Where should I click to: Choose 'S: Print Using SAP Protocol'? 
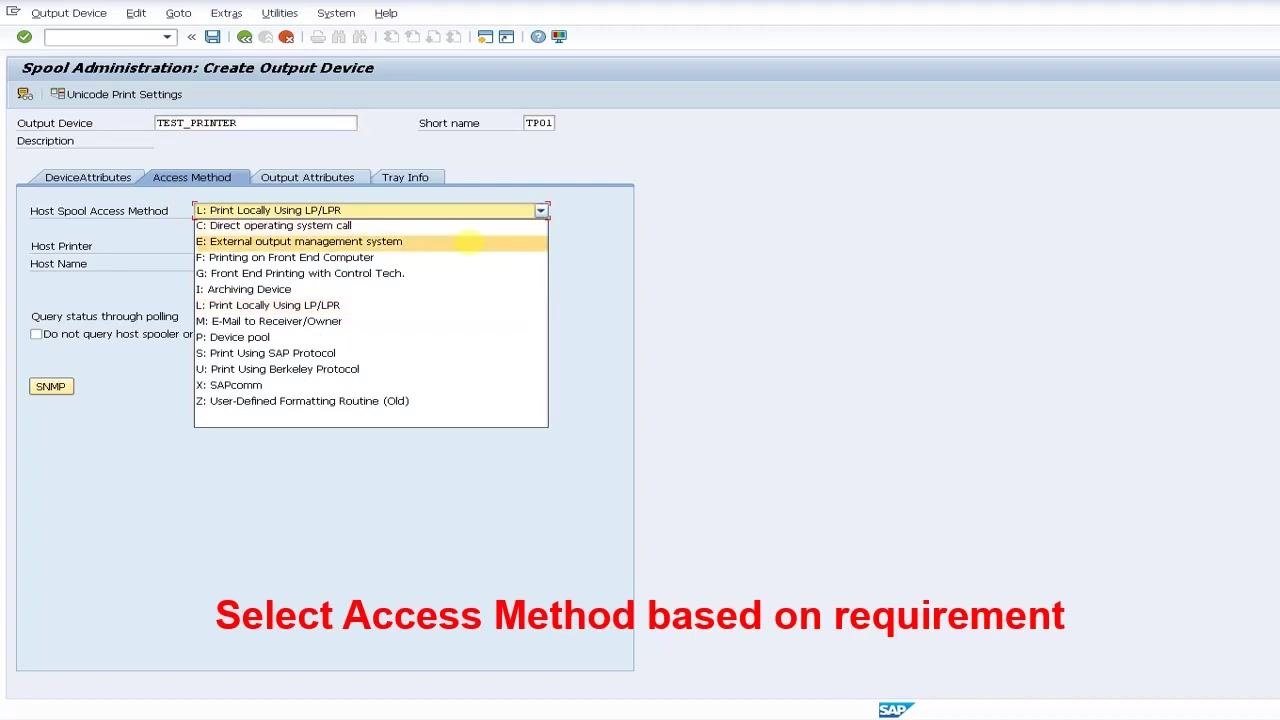[371, 354]
